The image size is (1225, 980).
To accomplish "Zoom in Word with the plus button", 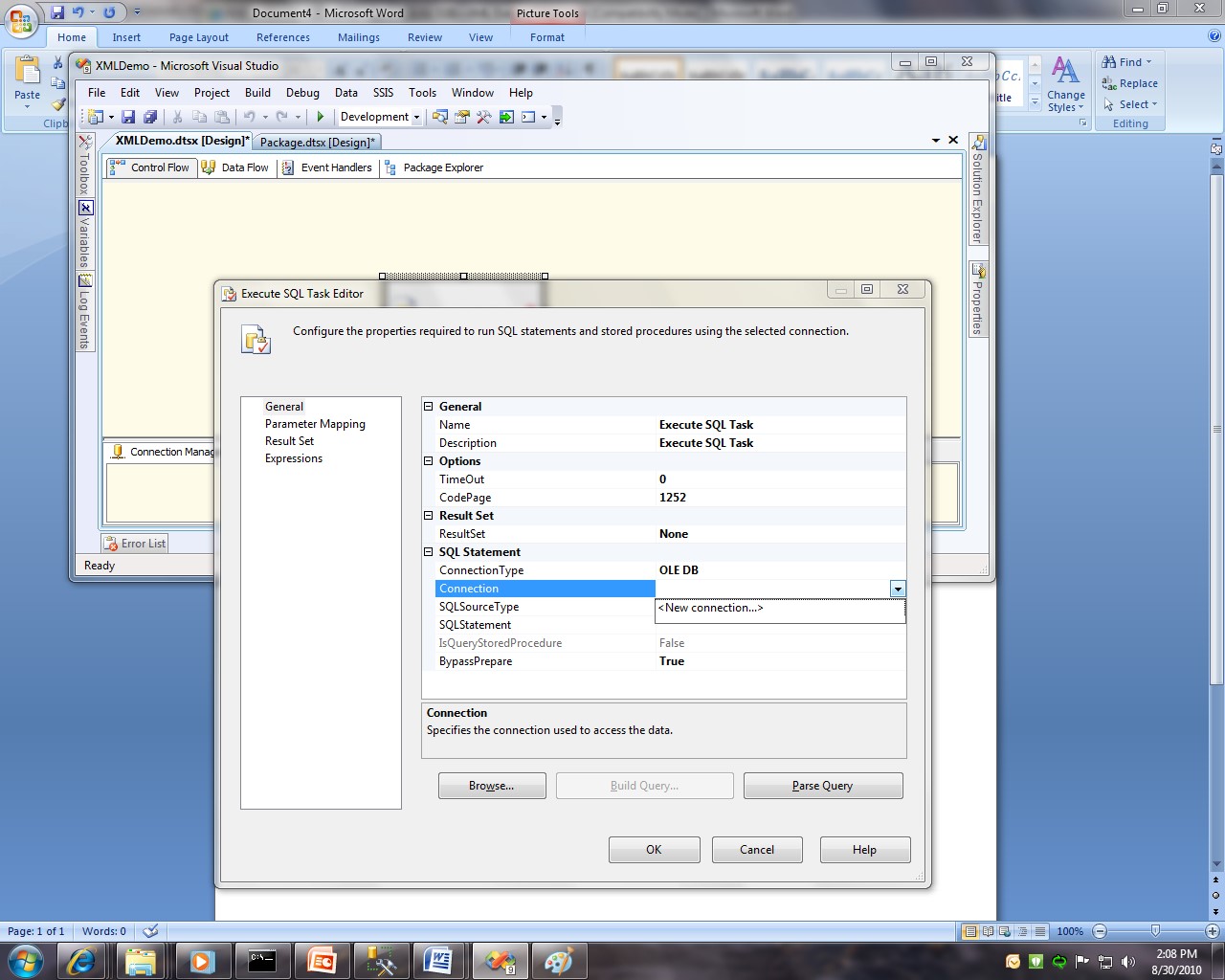I will pos(1212,931).
